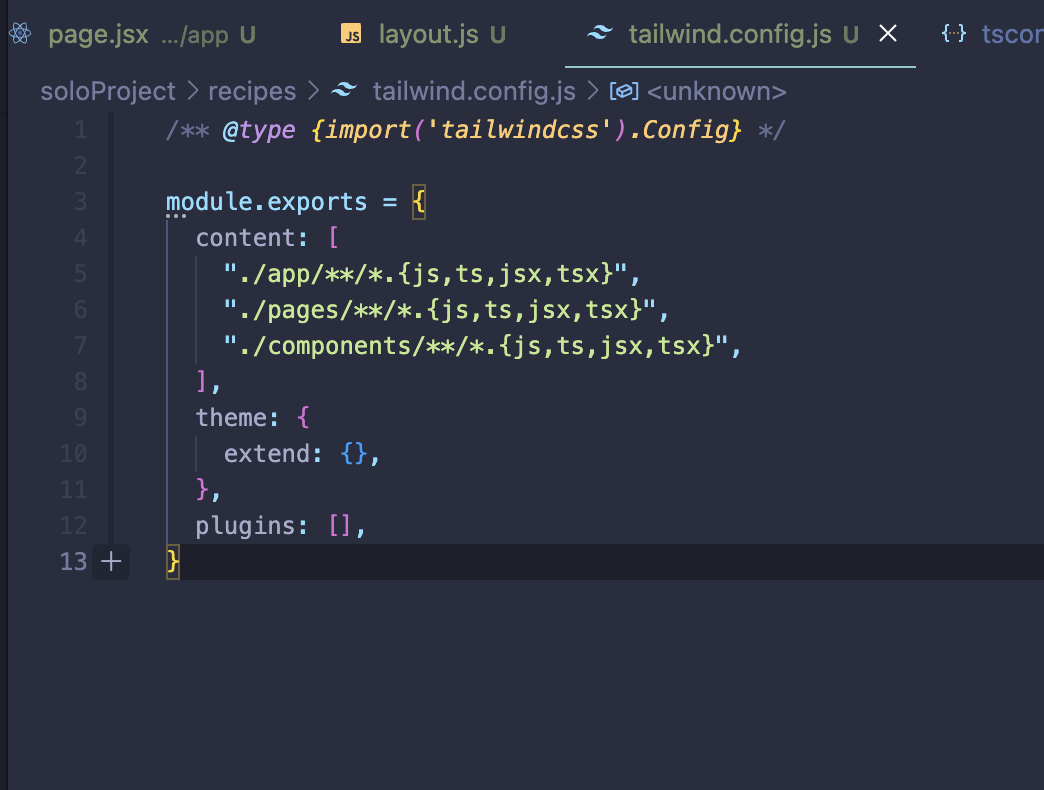Click the U modified badge on layout.js tab
The width and height of the screenshot is (1044, 790).
(497, 33)
